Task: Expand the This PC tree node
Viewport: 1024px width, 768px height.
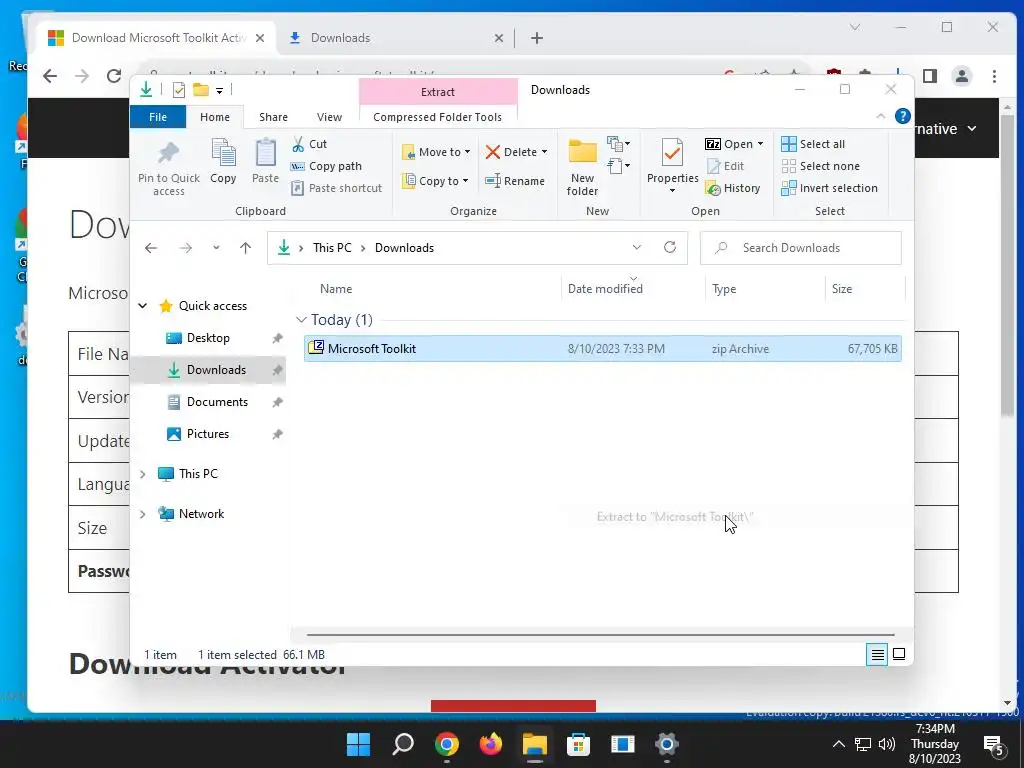Action: [142, 473]
